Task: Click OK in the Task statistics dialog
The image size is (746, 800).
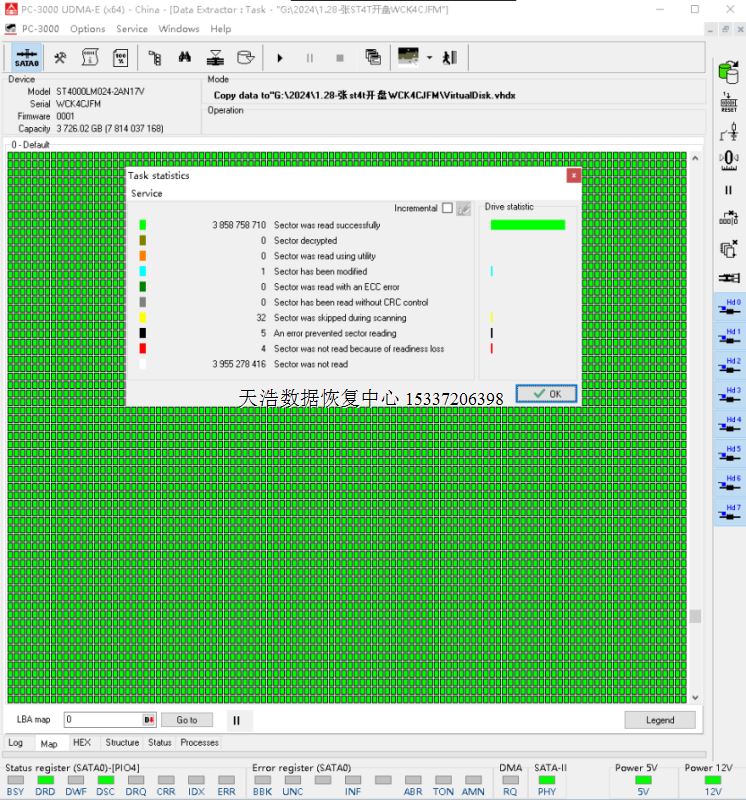Action: [x=546, y=394]
